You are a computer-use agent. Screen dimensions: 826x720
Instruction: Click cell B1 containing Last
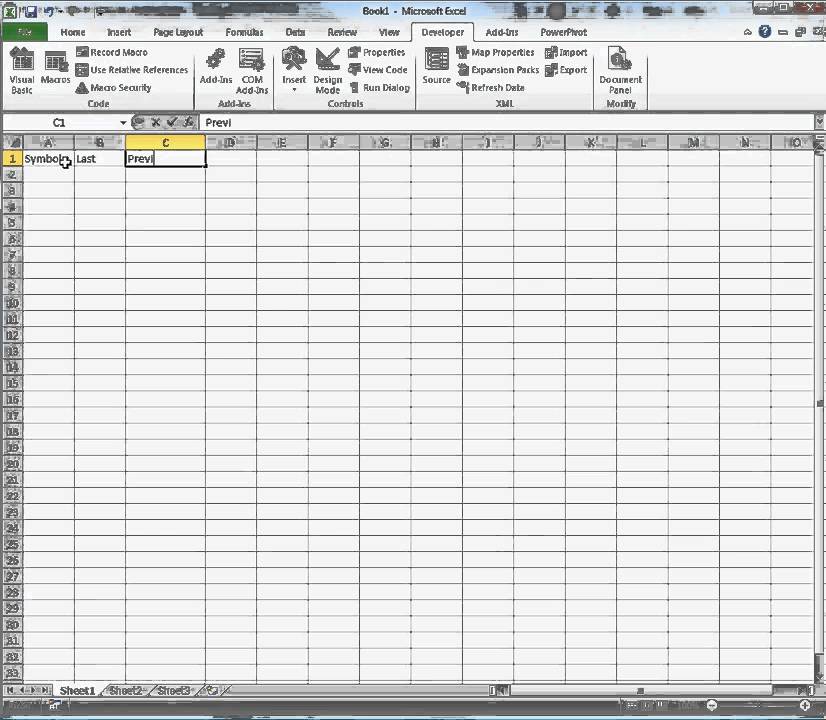(100, 159)
